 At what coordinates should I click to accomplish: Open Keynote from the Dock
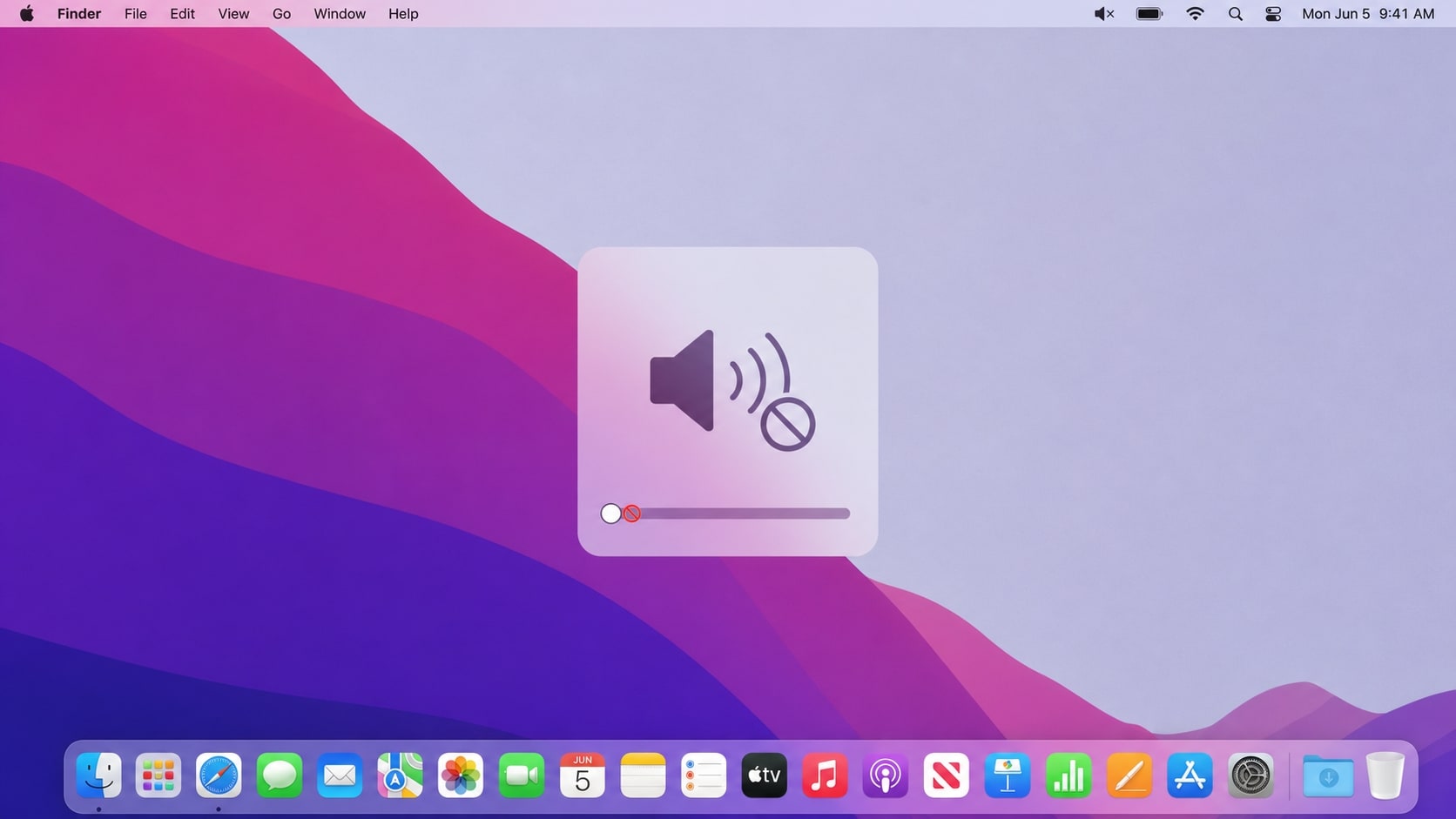pyautogui.click(x=1008, y=775)
